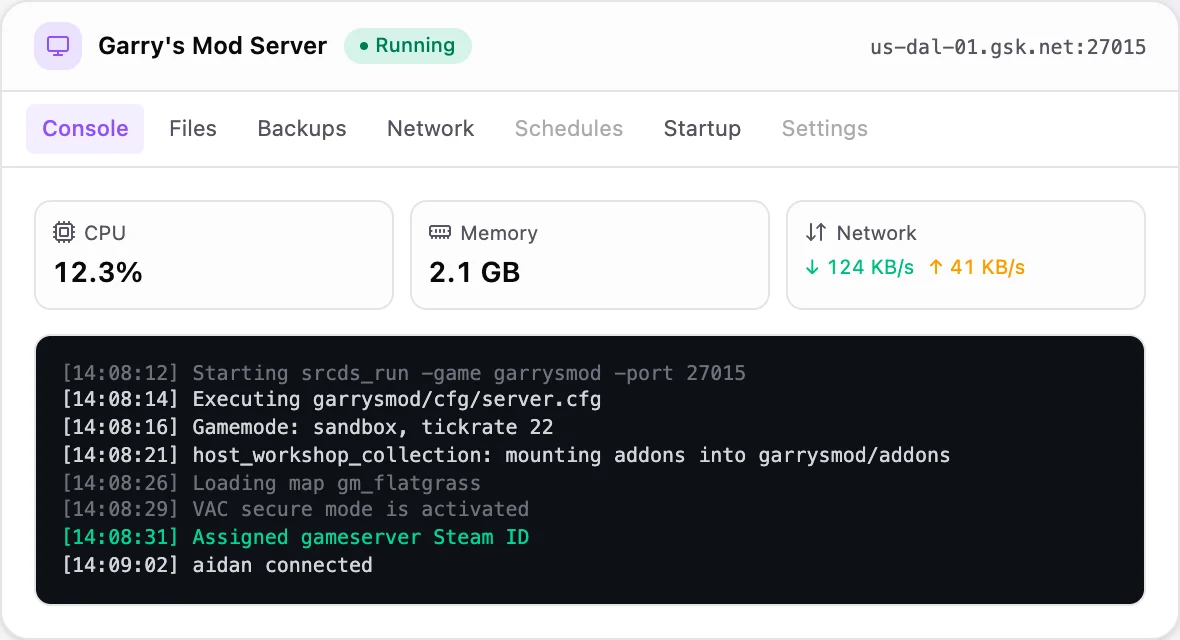Click the CPU card label
Screen dimensions: 1180x640
coord(105,233)
